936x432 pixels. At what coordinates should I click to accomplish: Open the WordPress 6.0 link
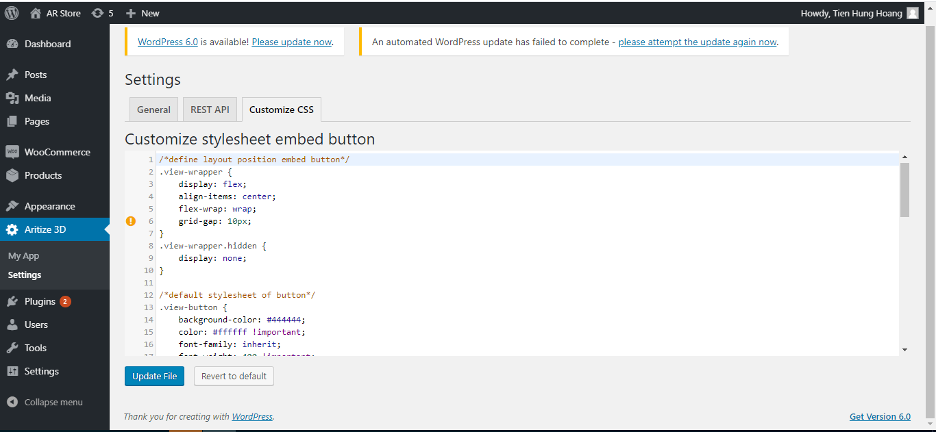pyautogui.click(x=168, y=42)
